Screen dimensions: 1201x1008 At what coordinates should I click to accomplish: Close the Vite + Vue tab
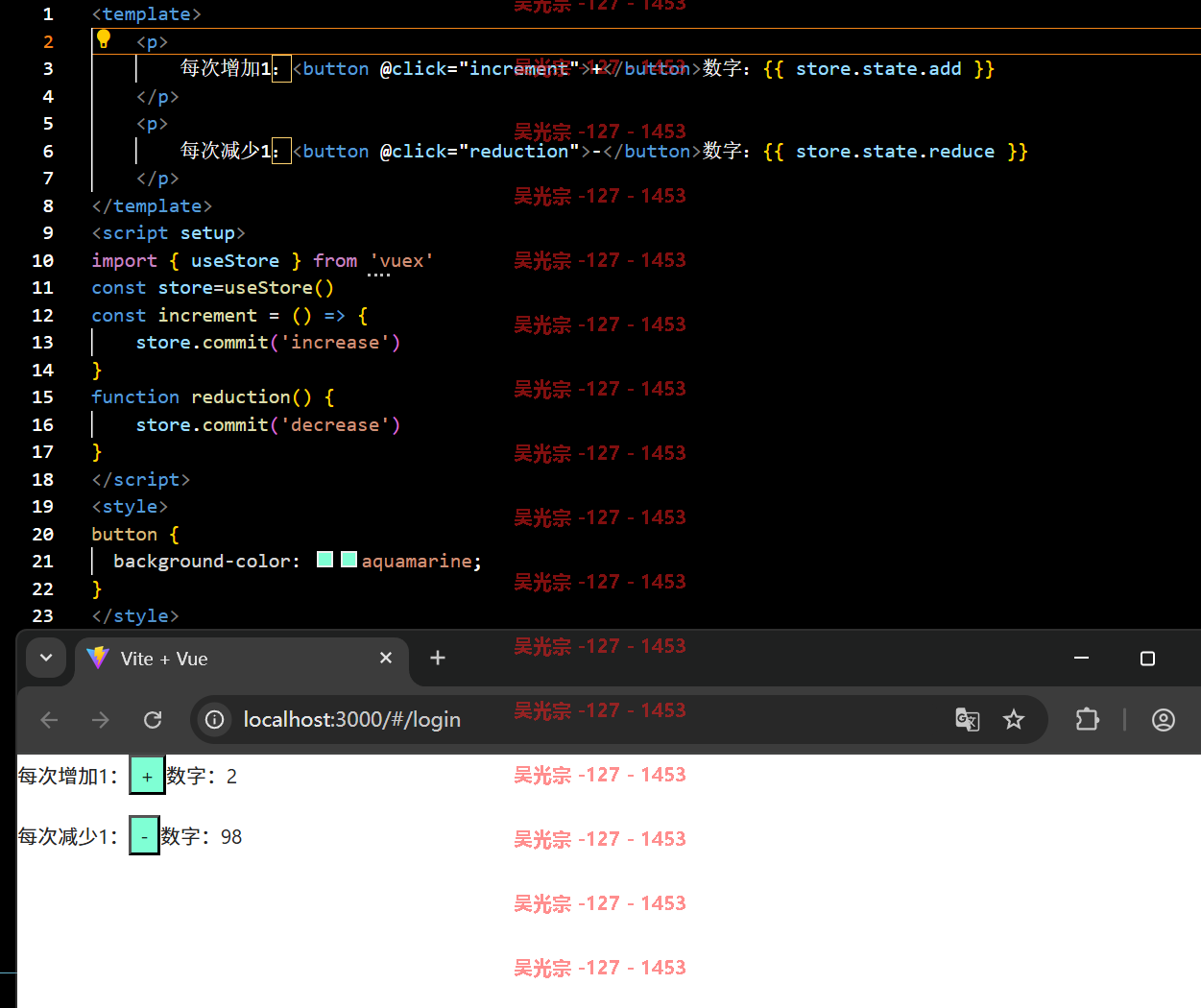[x=386, y=658]
